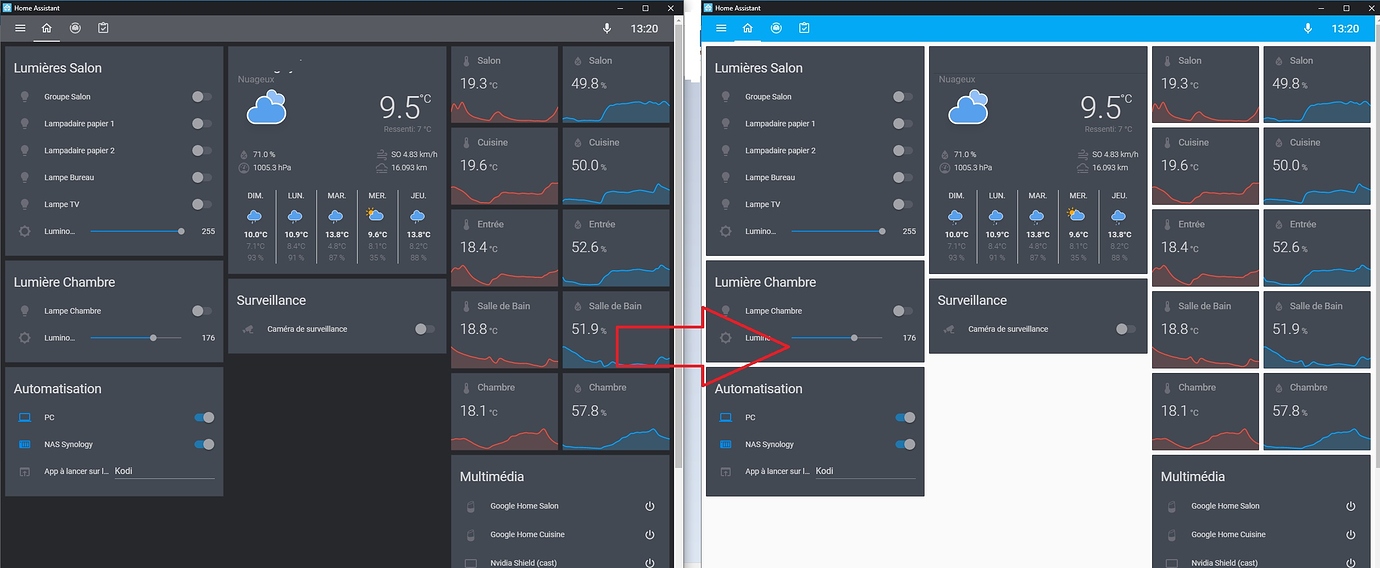The width and height of the screenshot is (1380, 568).
Task: Click camera icon in right Surveillance card
Action: (x=949, y=329)
